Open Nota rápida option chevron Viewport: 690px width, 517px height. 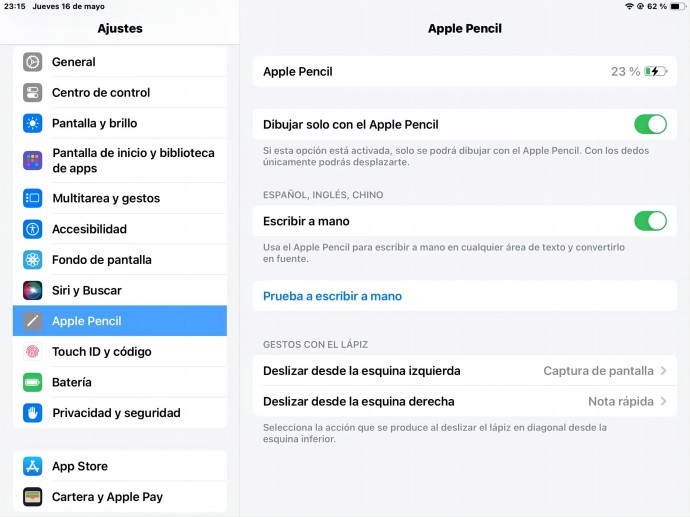663,402
